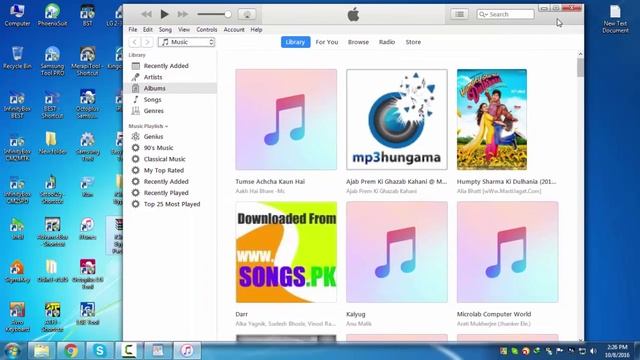640x360 pixels.
Task: Click the Songs.PK Darr album artwork
Action: pos(286,252)
